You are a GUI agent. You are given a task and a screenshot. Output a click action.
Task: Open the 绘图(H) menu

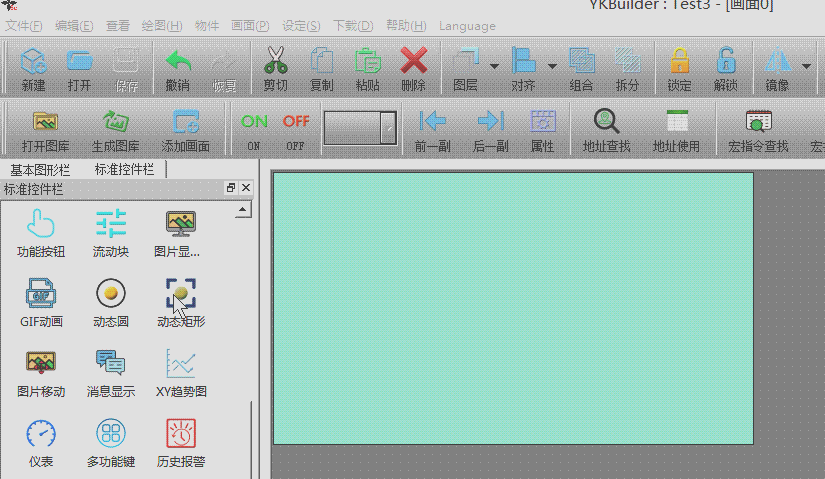tap(162, 25)
